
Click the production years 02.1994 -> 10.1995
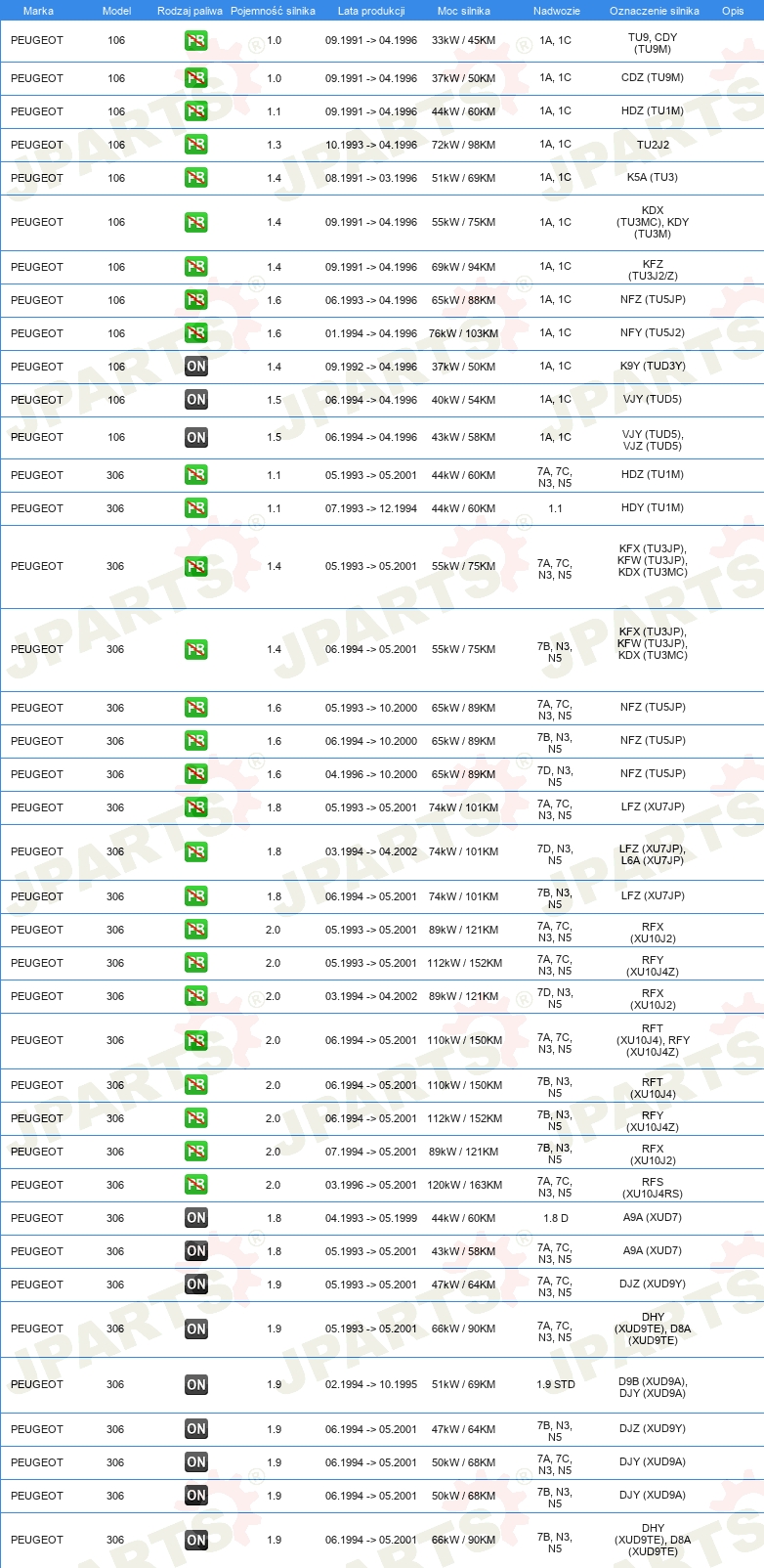pos(371,1384)
